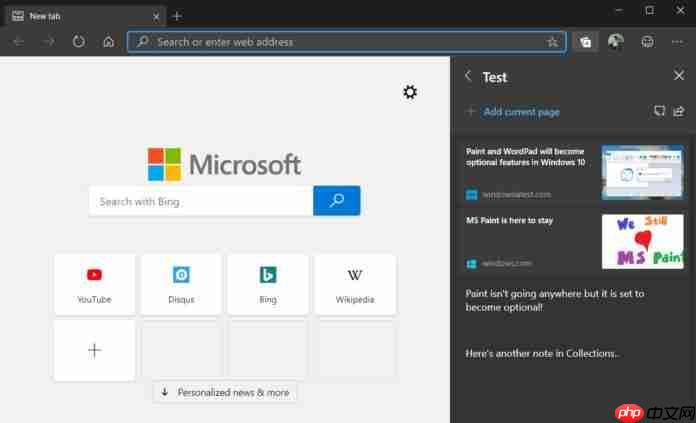Open the Disqus quick link tile
Viewport: 696px width, 423px height.
tap(181, 284)
